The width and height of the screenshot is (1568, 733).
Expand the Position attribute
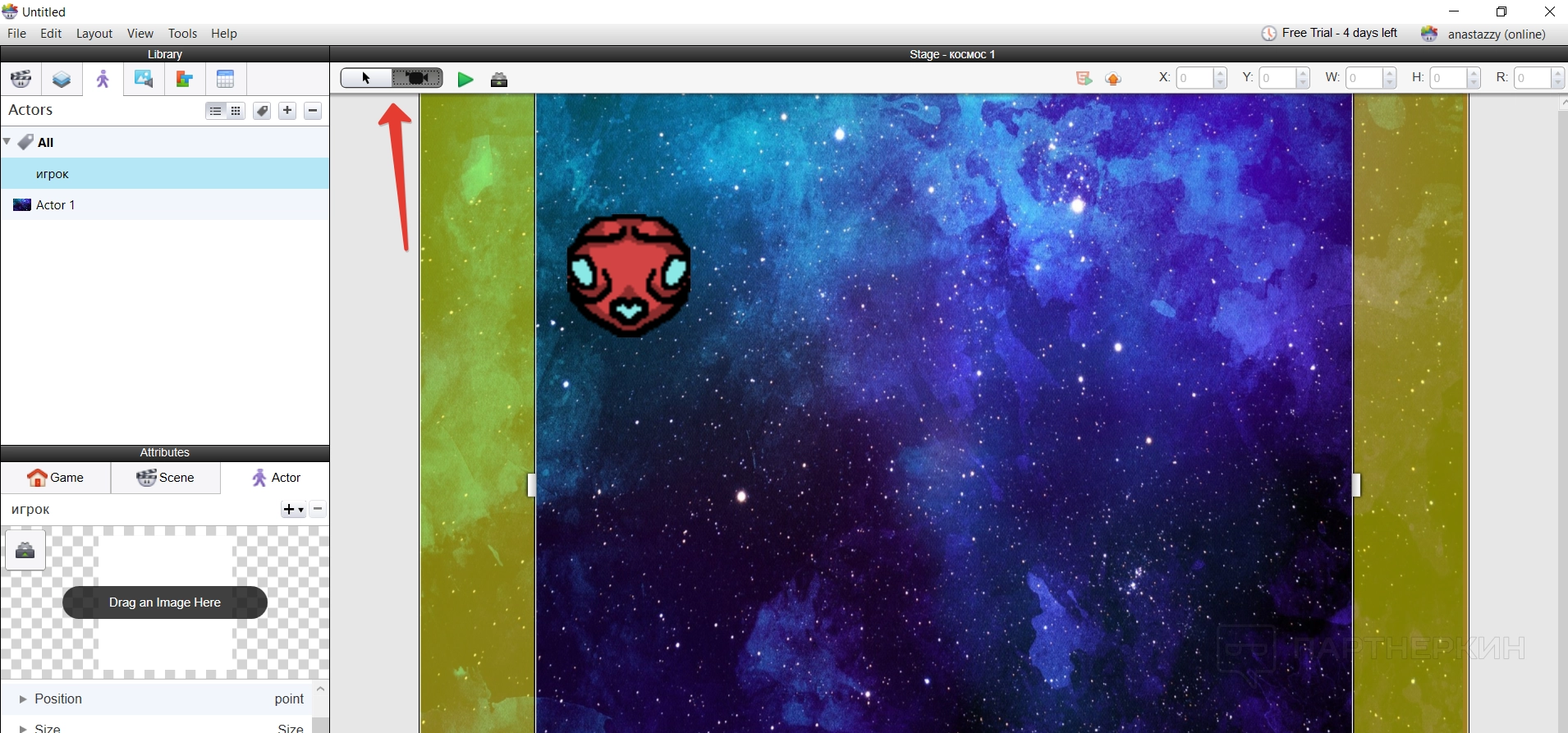[23, 699]
